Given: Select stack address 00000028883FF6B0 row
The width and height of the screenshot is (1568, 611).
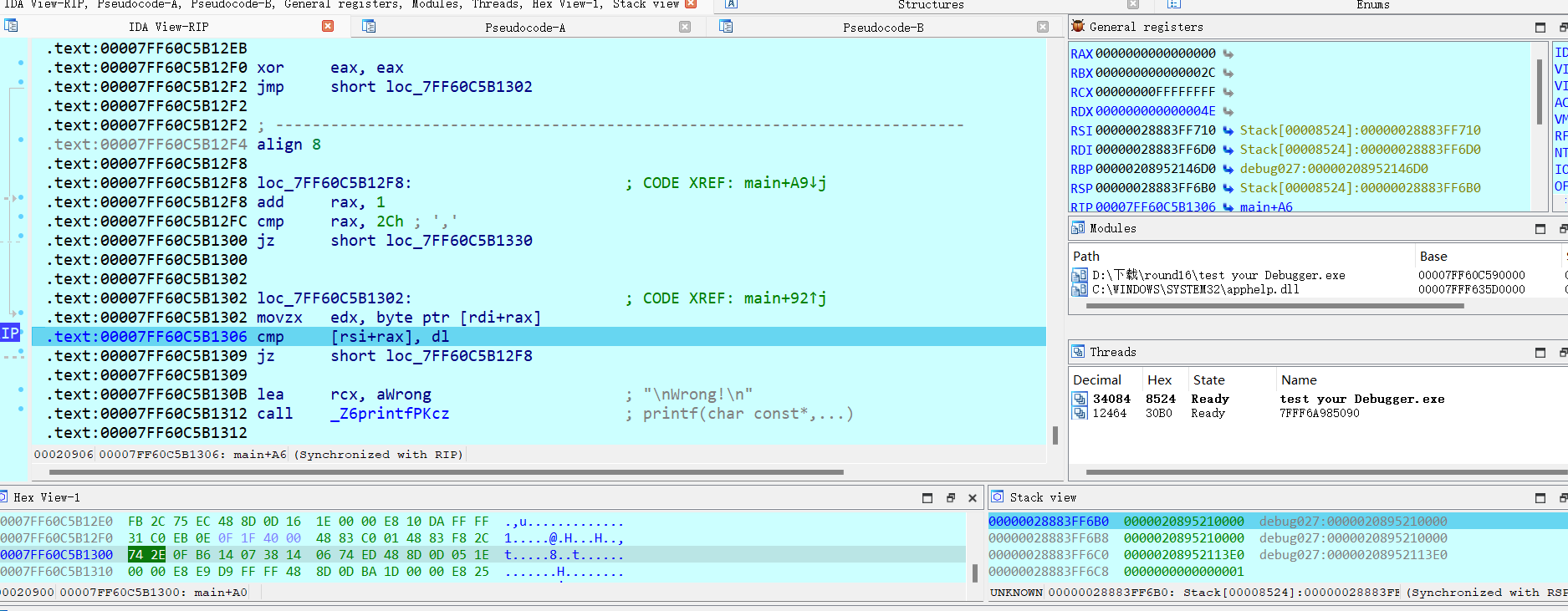Looking at the screenshot, I should coord(1276,521).
